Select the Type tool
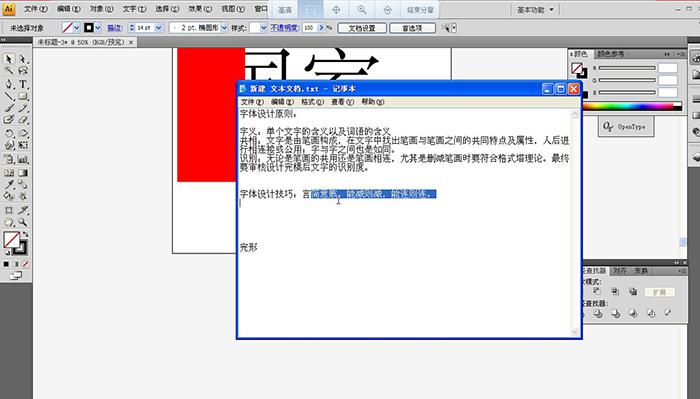This screenshot has width=700, height=399. tap(23, 84)
